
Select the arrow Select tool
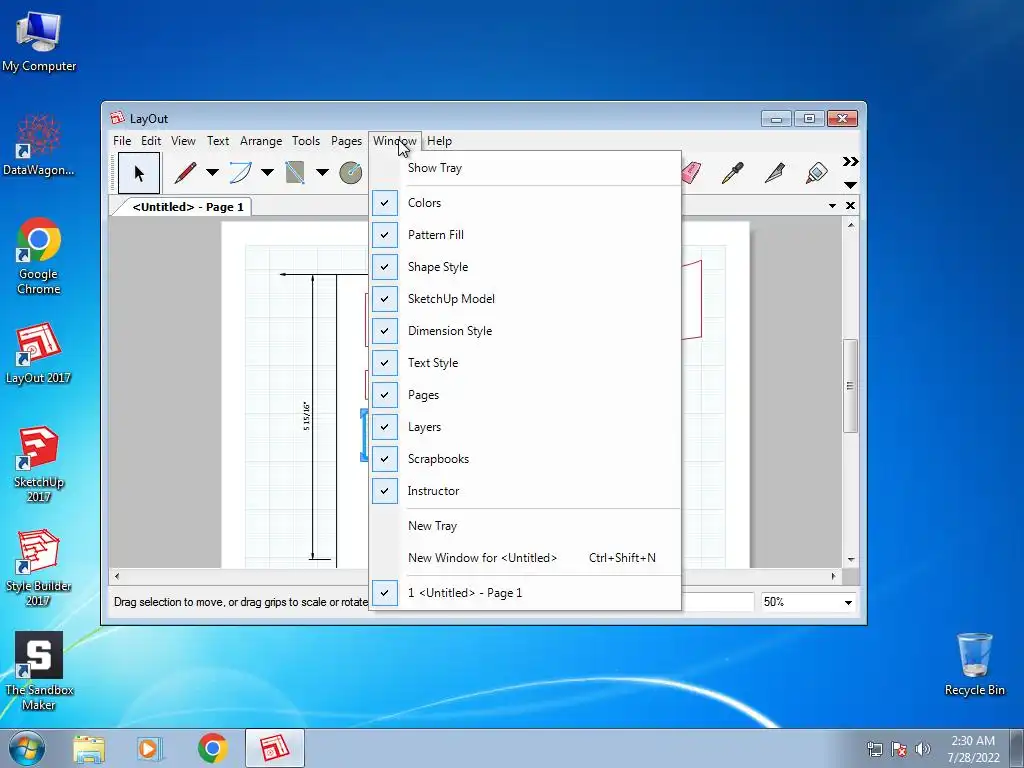point(138,173)
